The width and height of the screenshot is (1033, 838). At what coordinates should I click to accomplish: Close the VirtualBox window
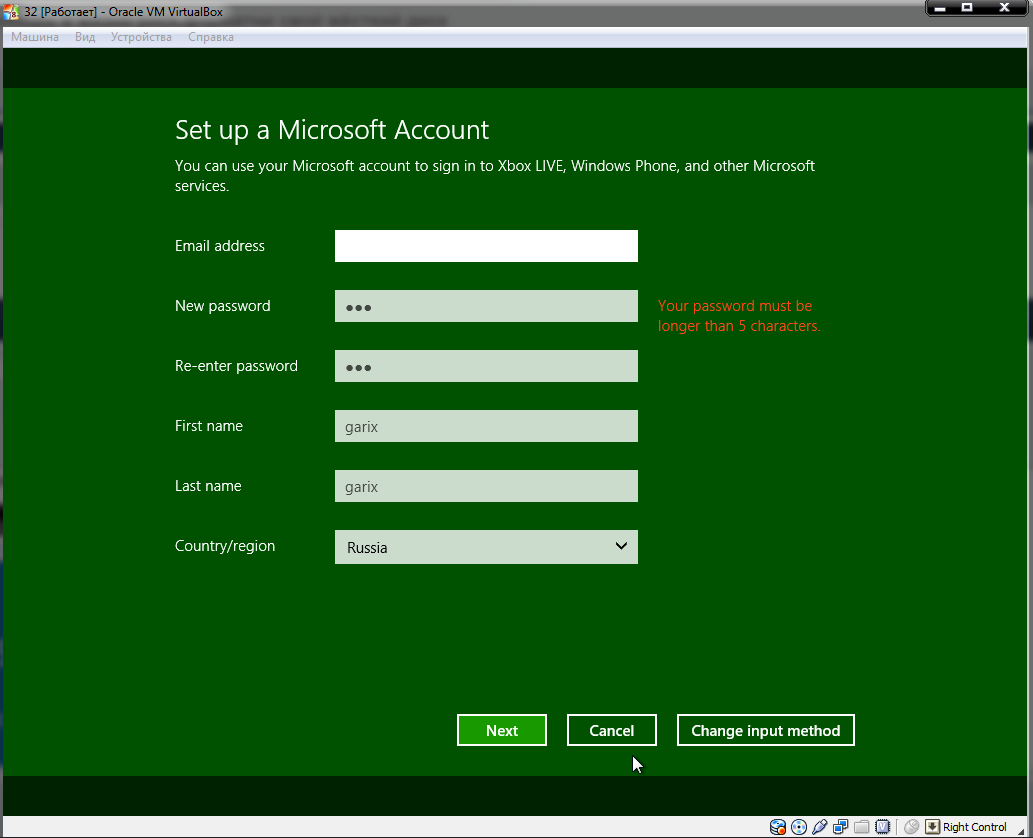click(x=1004, y=8)
